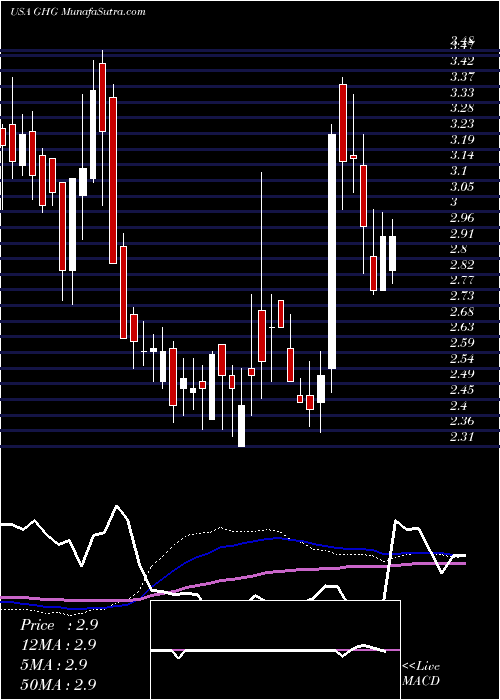Pick the 3.1 price label
Screen dimensions: 500x700
(x=459, y=171)
